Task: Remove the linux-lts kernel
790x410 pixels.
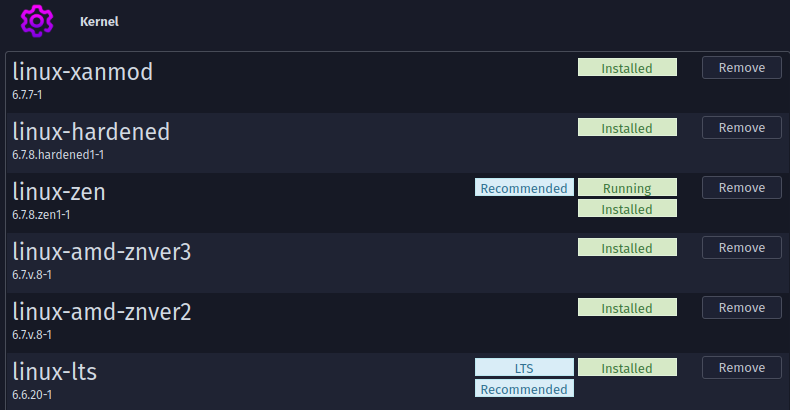Action: tap(741, 368)
